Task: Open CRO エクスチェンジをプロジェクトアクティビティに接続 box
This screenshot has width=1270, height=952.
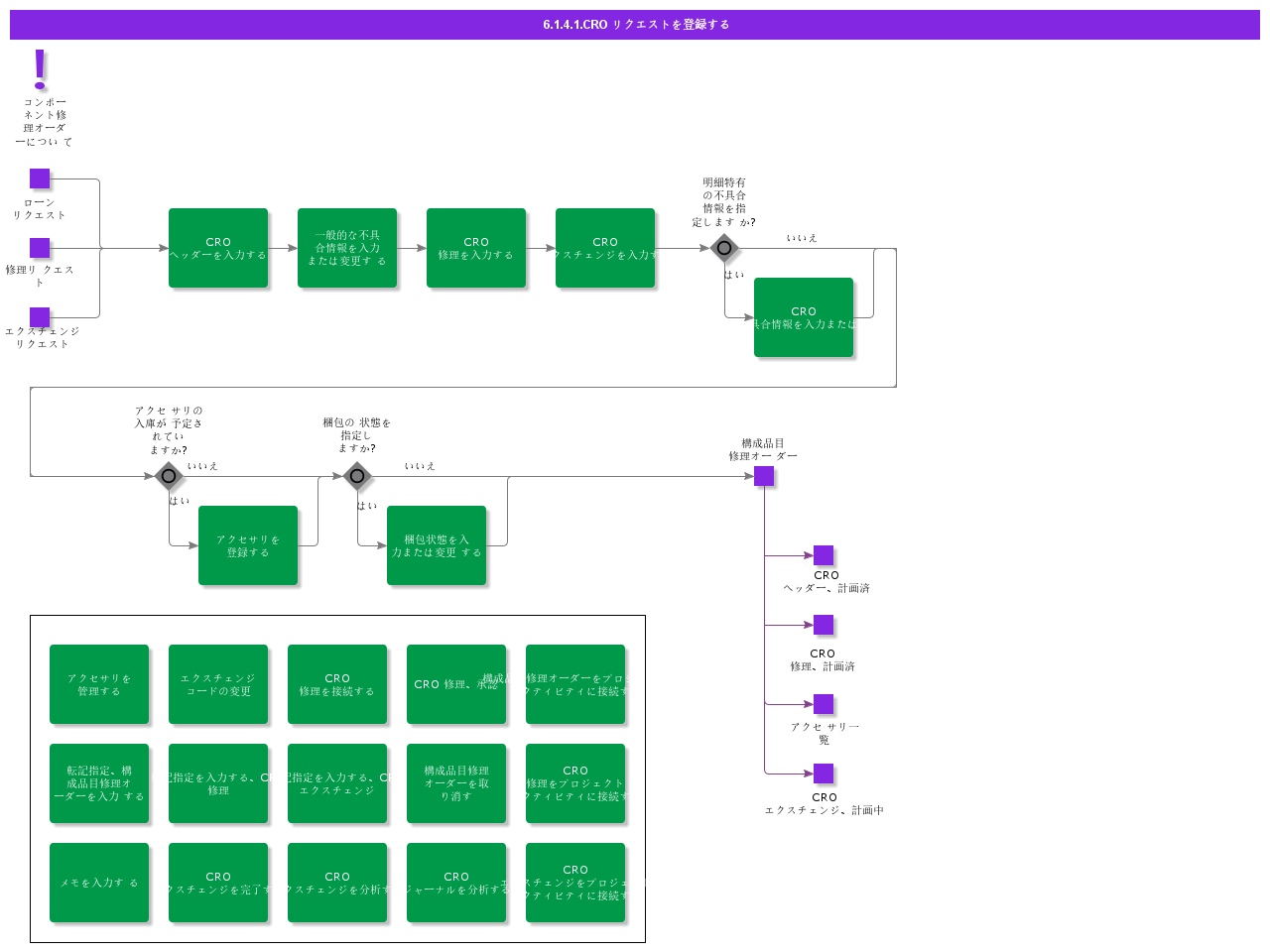Action: point(575,883)
